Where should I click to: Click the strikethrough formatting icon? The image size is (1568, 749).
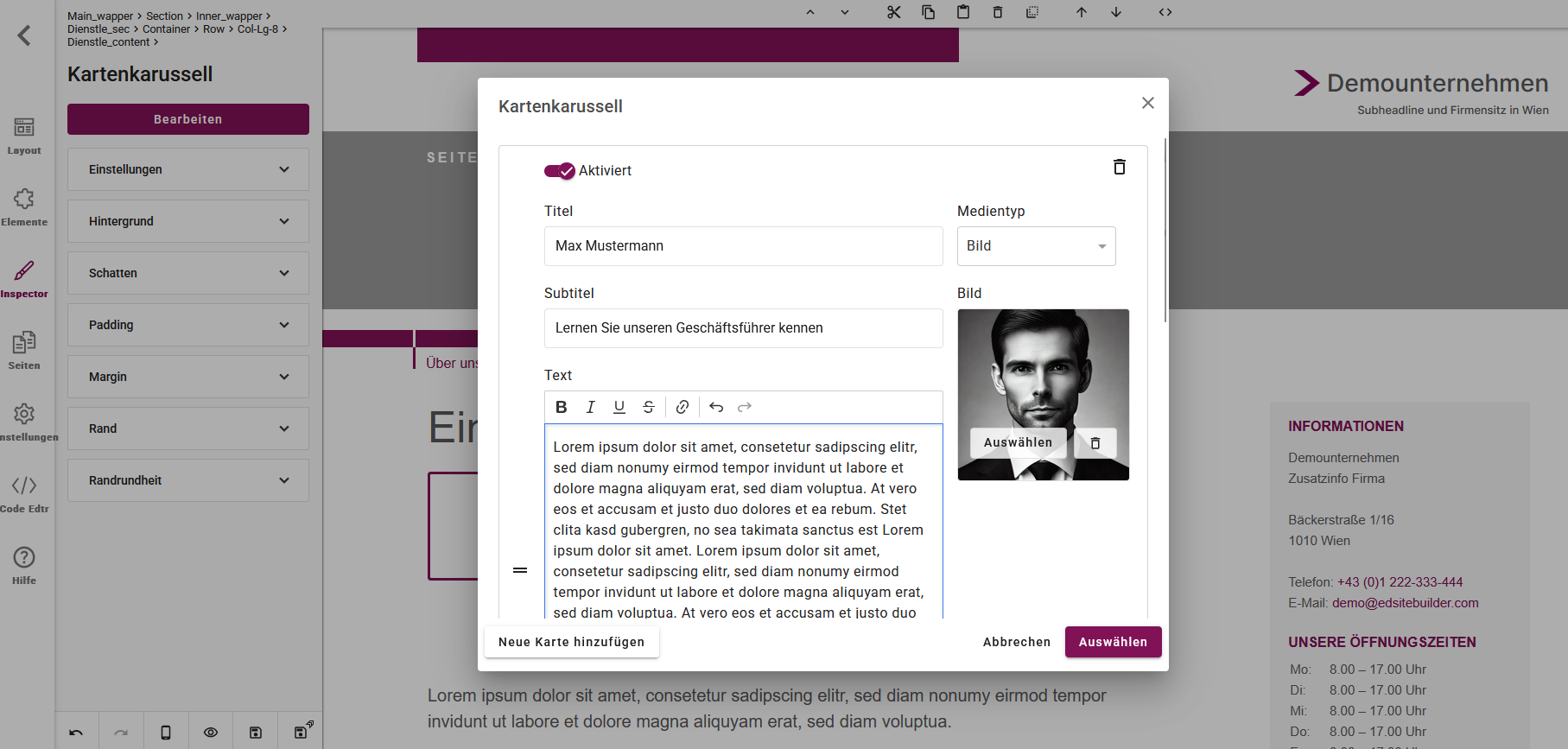pos(649,407)
